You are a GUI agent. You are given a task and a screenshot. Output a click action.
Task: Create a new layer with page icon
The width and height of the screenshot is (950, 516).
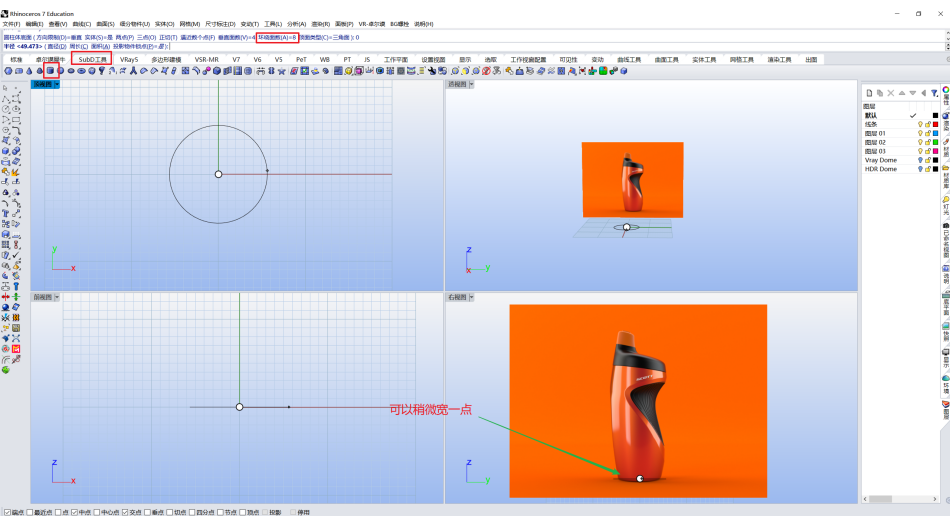(x=869, y=93)
